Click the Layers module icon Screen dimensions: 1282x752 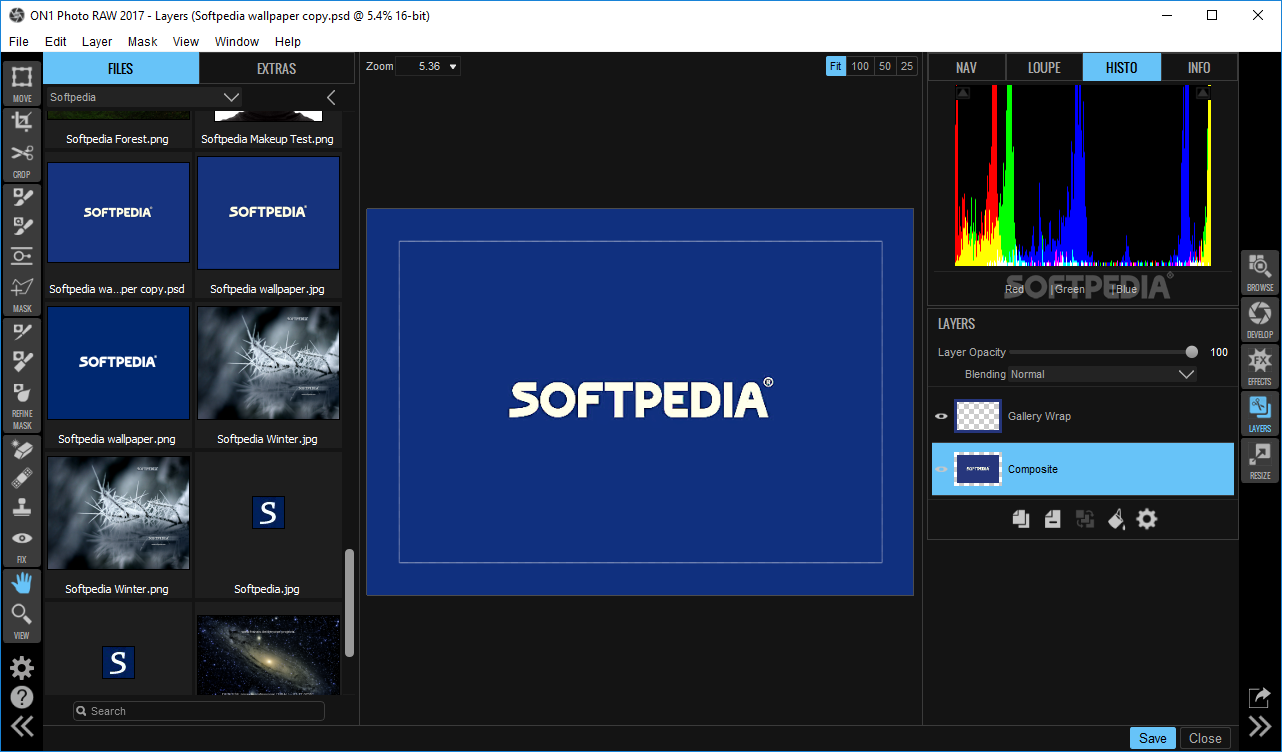pyautogui.click(x=1260, y=413)
